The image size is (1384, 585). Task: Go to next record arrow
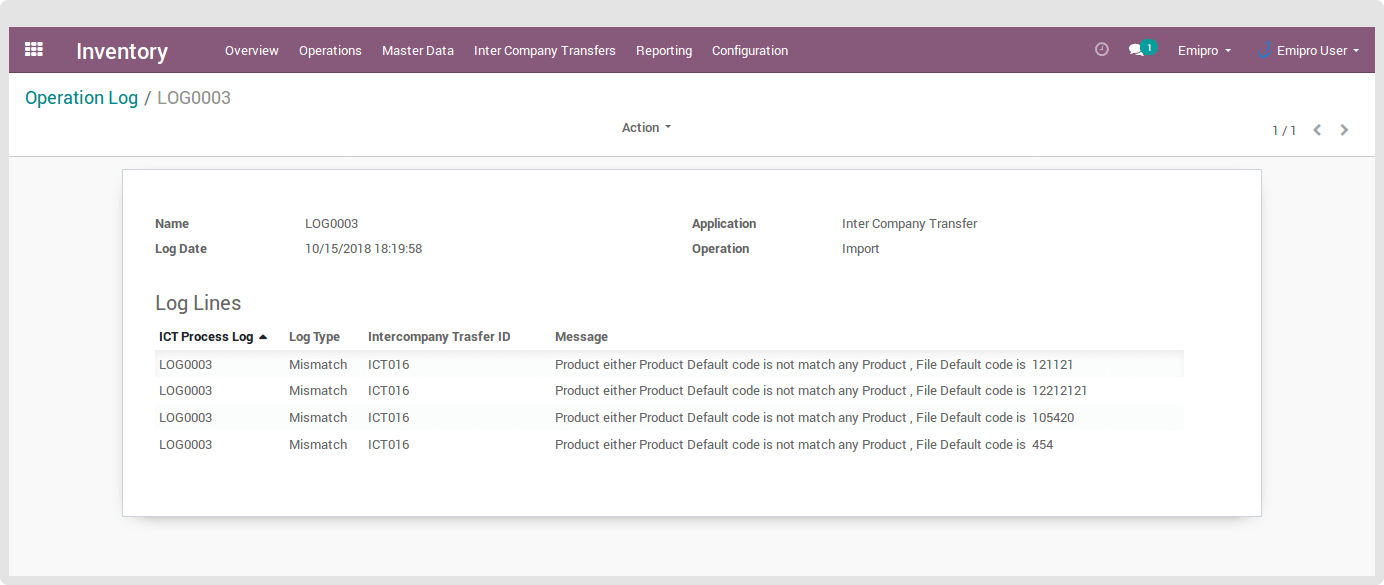1344,130
